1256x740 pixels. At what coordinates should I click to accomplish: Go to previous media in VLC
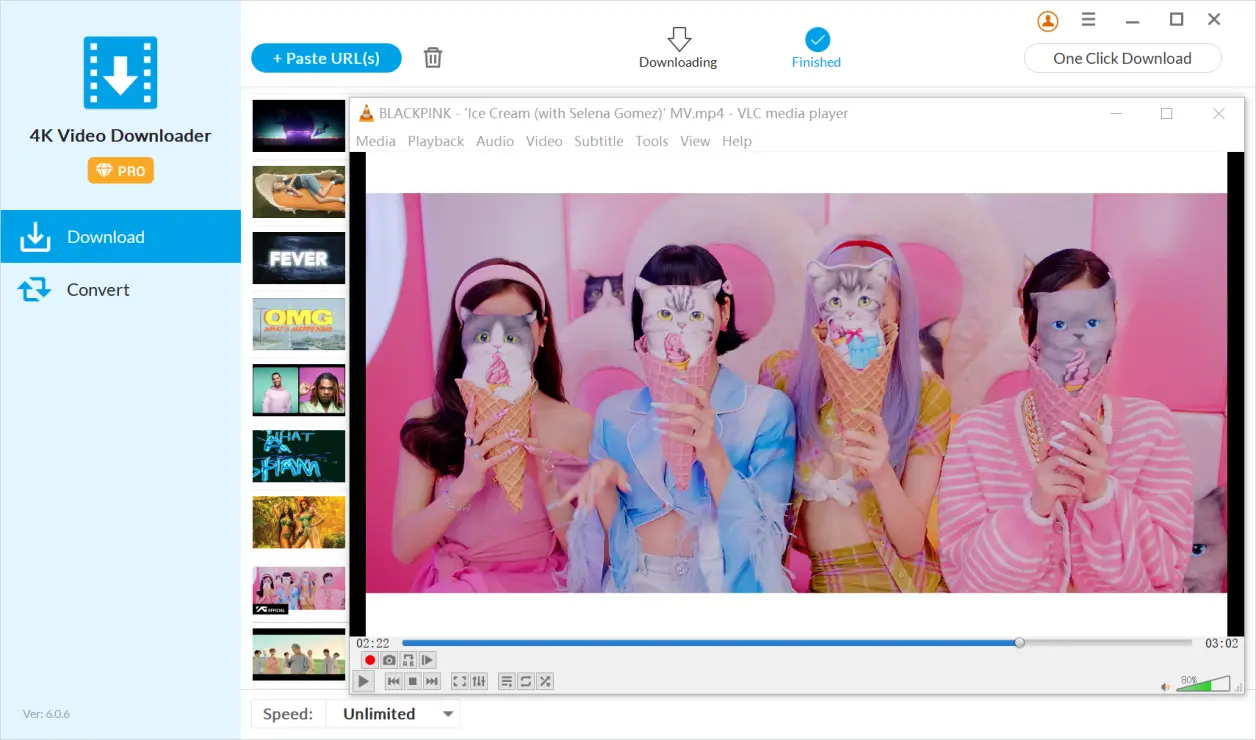click(x=394, y=681)
